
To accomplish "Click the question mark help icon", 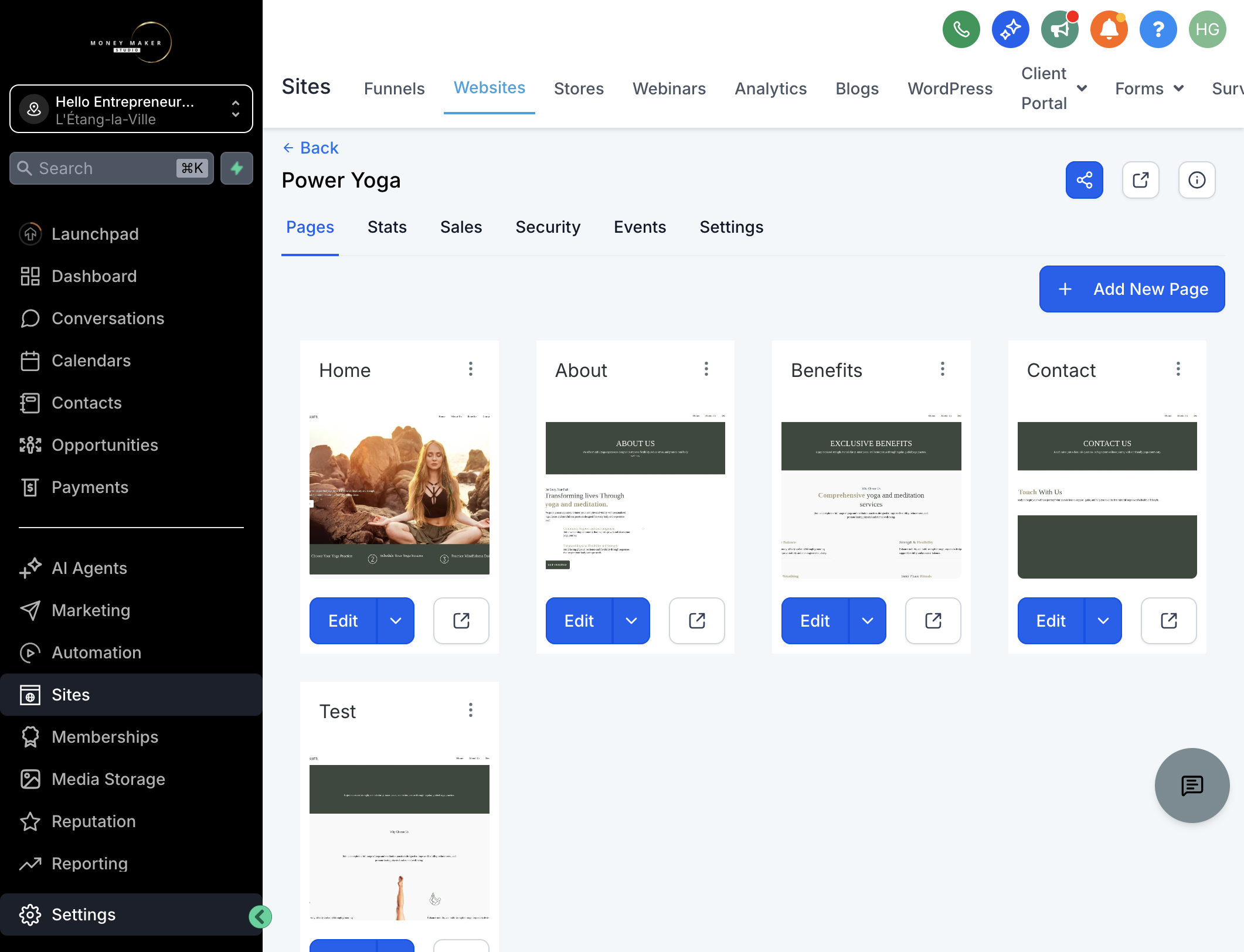I will pyautogui.click(x=1158, y=29).
